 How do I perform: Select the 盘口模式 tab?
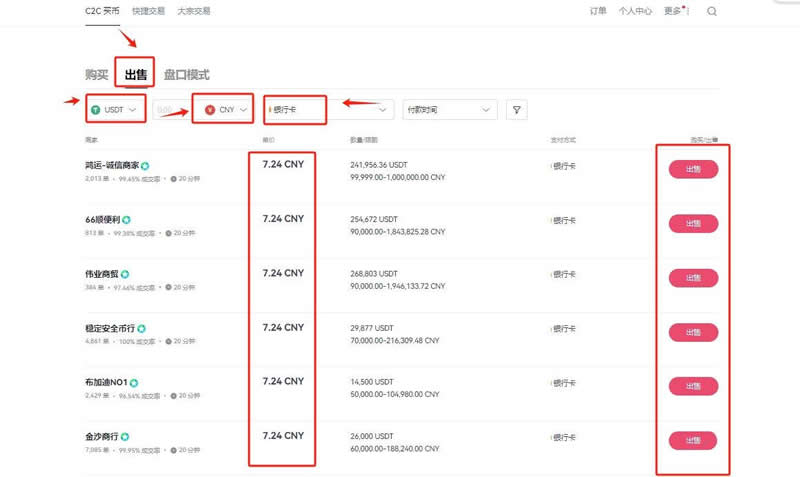pyautogui.click(x=186, y=75)
